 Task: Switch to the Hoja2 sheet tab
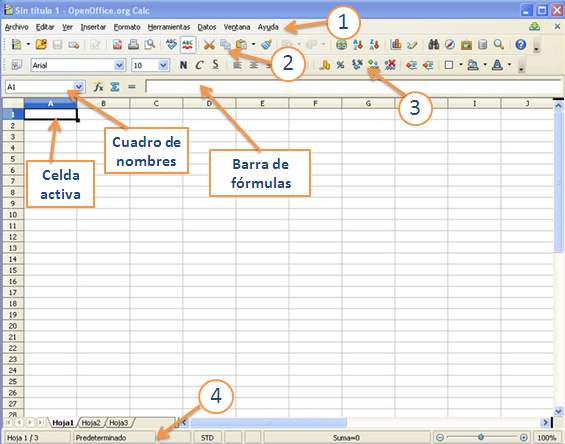(x=91, y=422)
